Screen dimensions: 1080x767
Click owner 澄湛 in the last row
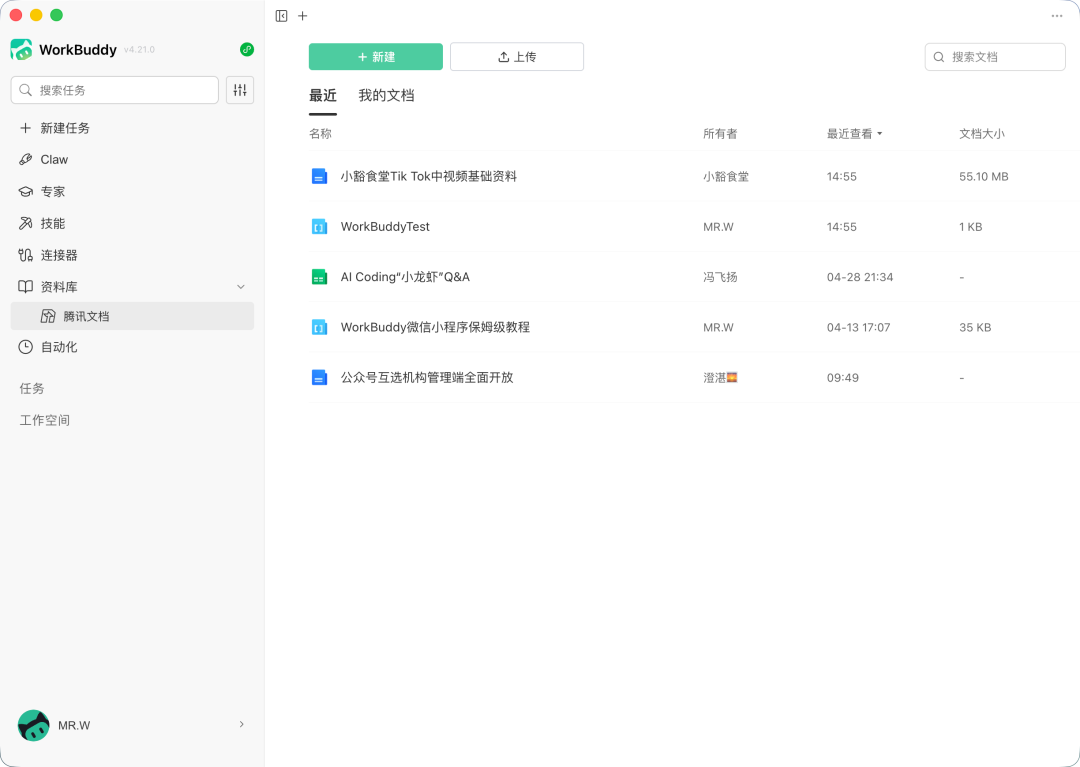[x=720, y=377]
